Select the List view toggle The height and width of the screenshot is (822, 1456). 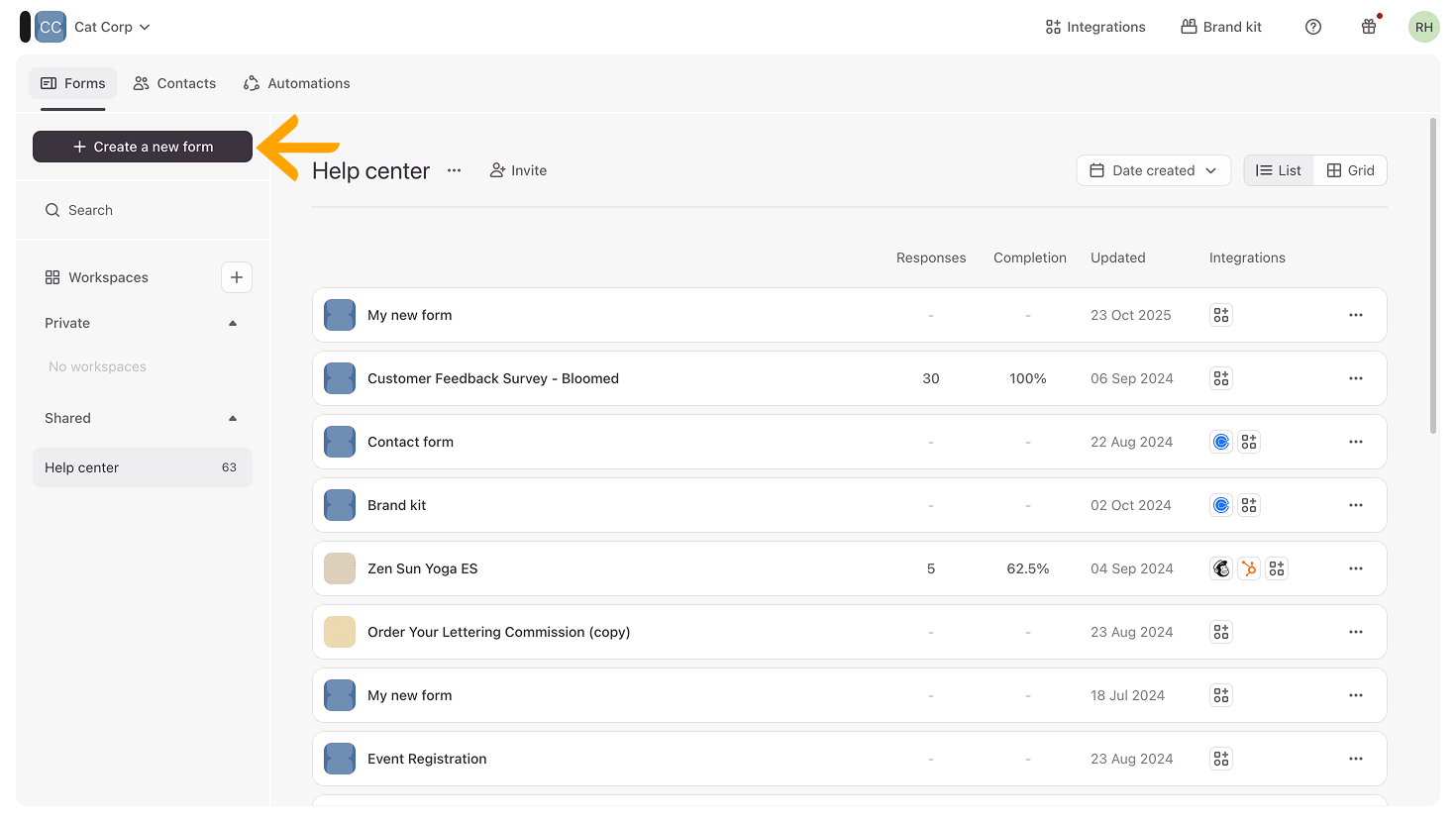(x=1279, y=170)
